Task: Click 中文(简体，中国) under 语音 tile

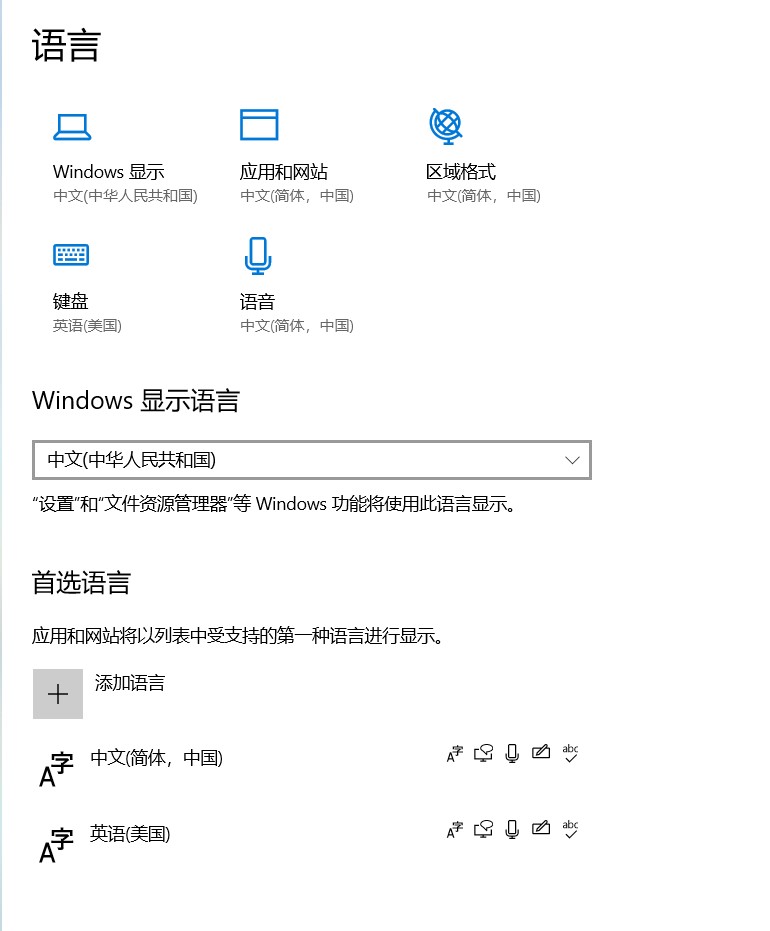Action: click(297, 325)
